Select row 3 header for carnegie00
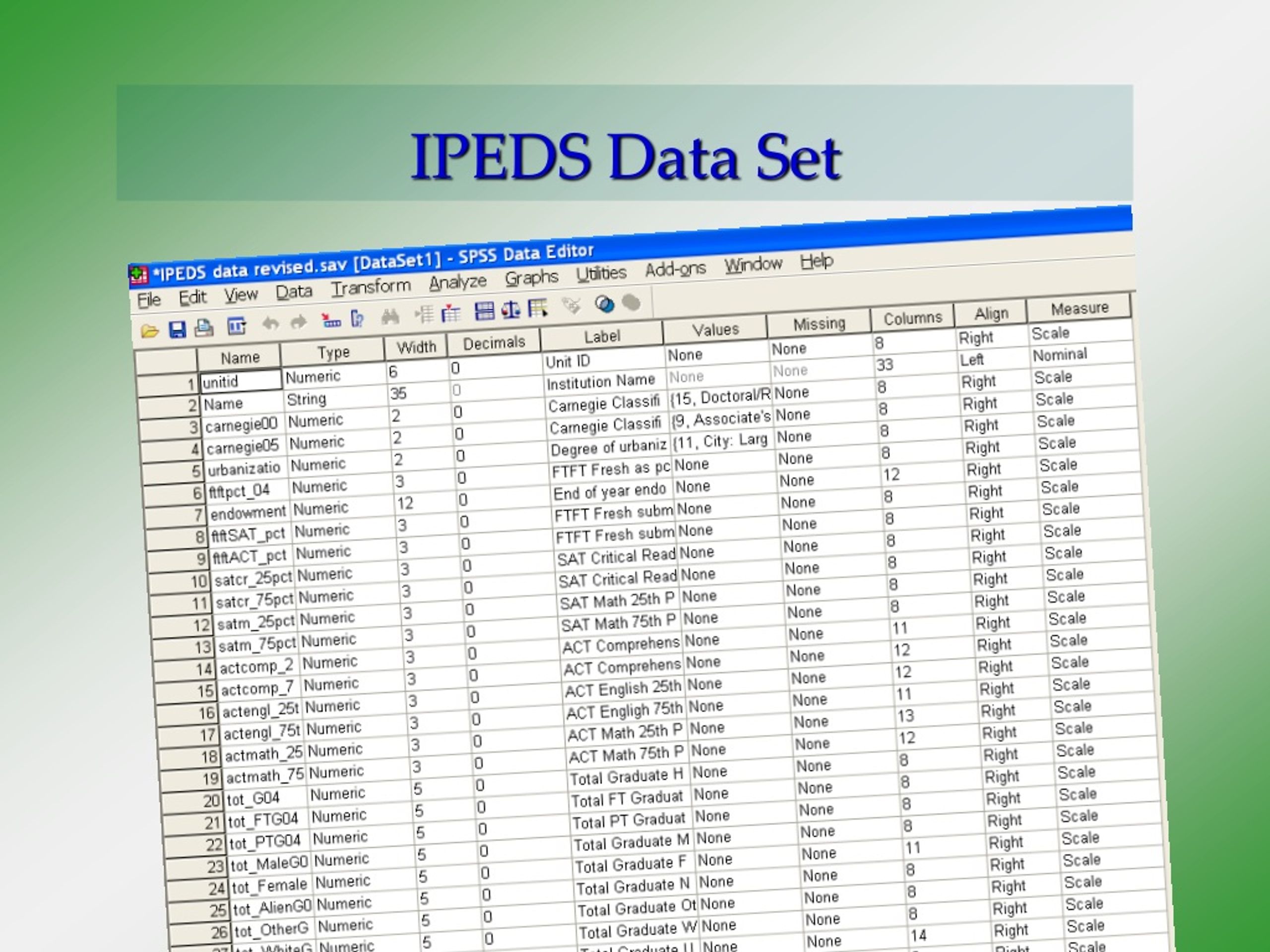 point(170,429)
